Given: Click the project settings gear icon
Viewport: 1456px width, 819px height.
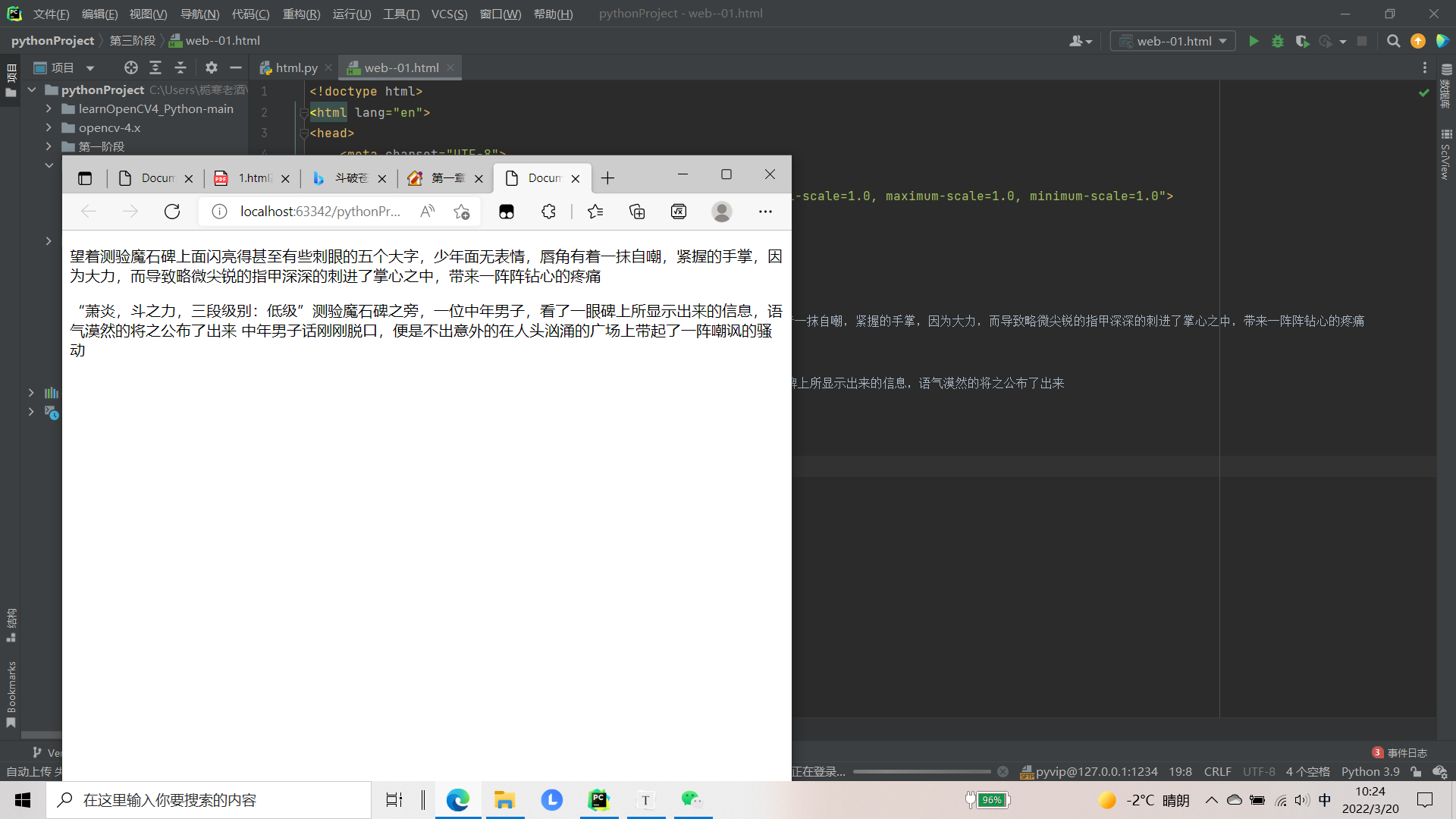Looking at the screenshot, I should (212, 67).
